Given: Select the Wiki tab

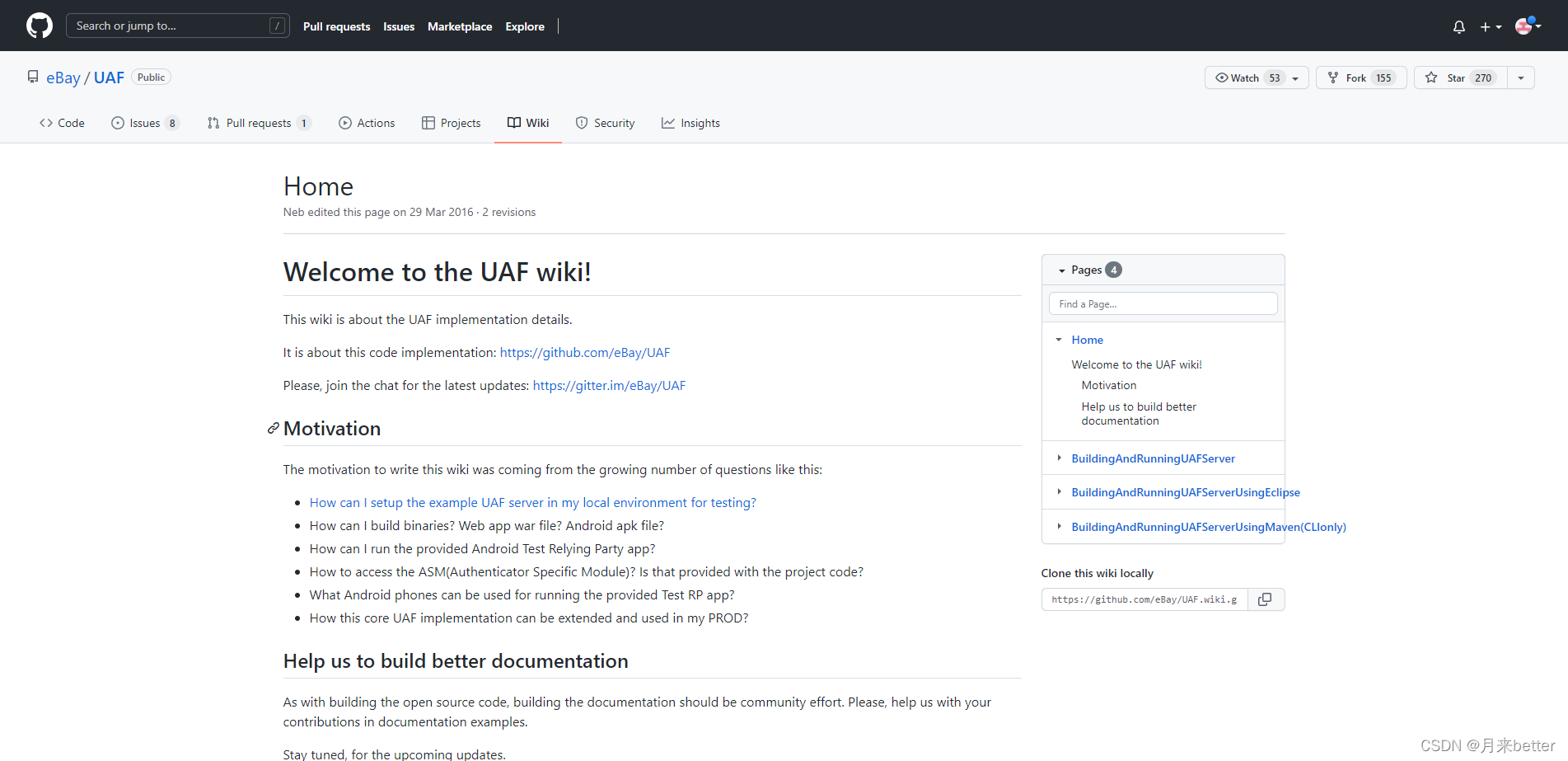Looking at the screenshot, I should click(x=528, y=123).
